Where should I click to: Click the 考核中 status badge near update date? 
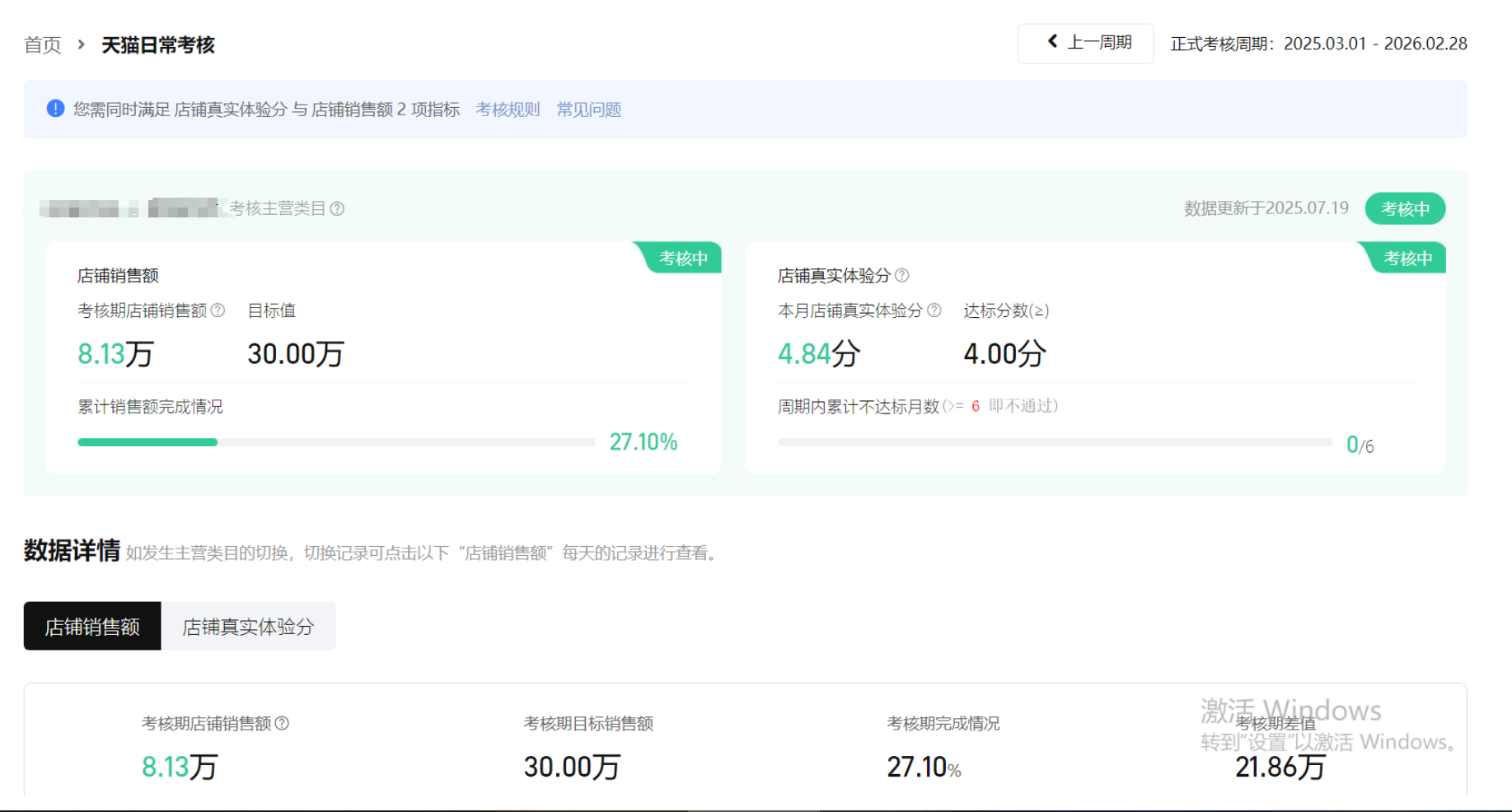click(x=1405, y=208)
